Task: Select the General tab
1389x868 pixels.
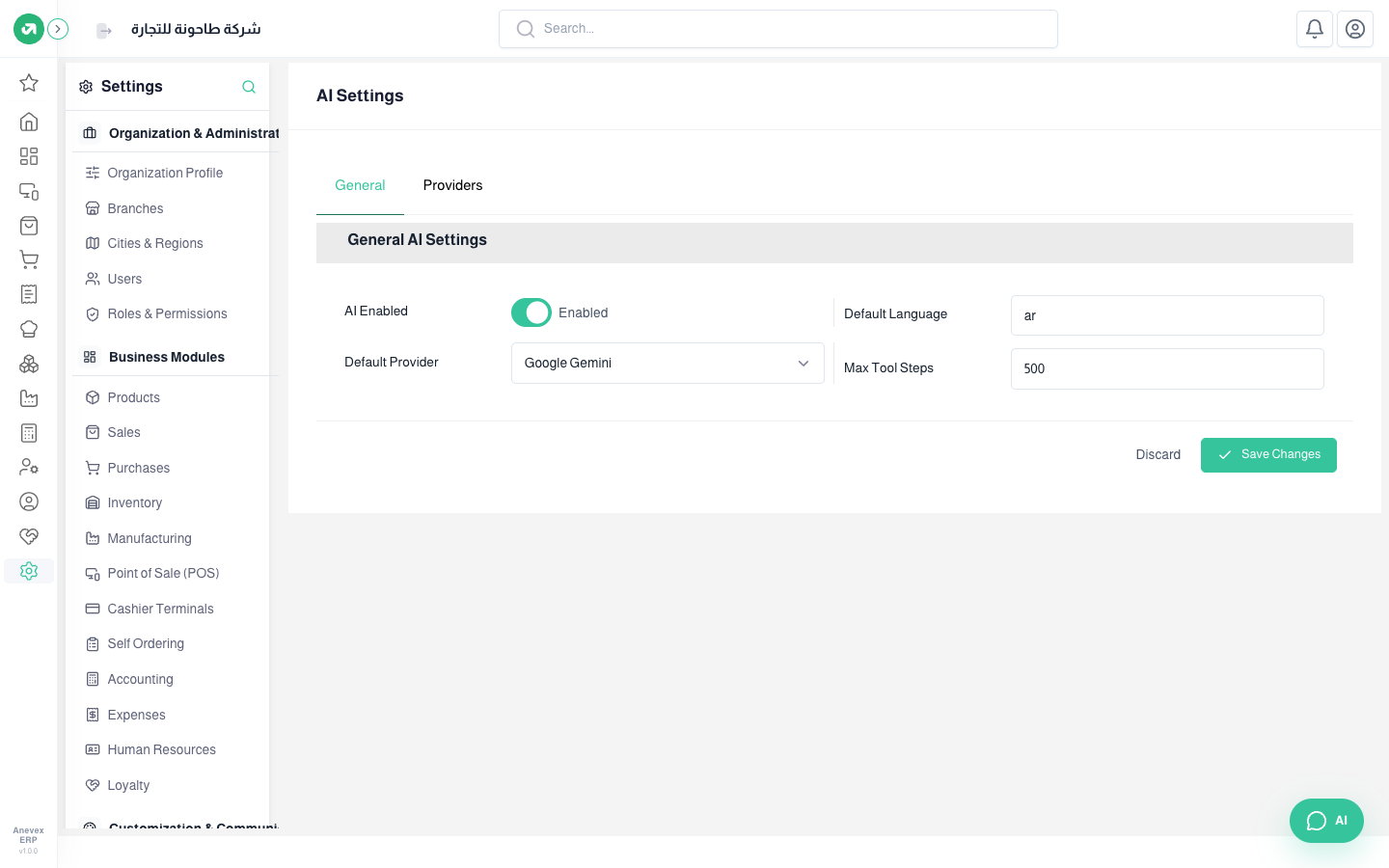Action: coord(360,185)
